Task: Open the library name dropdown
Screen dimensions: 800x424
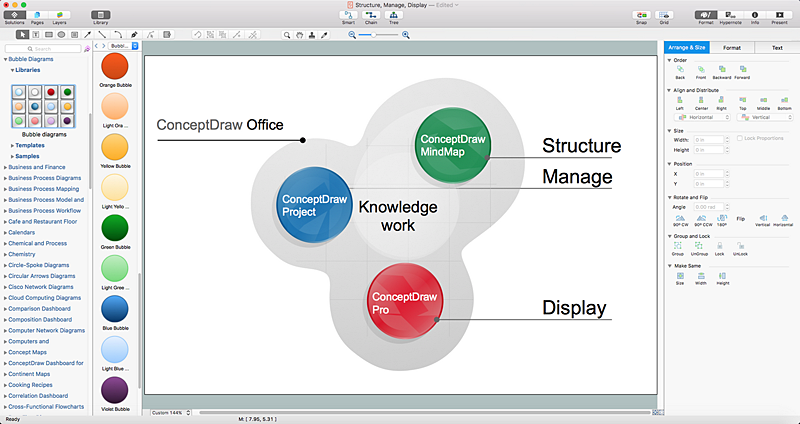Action: [124, 46]
